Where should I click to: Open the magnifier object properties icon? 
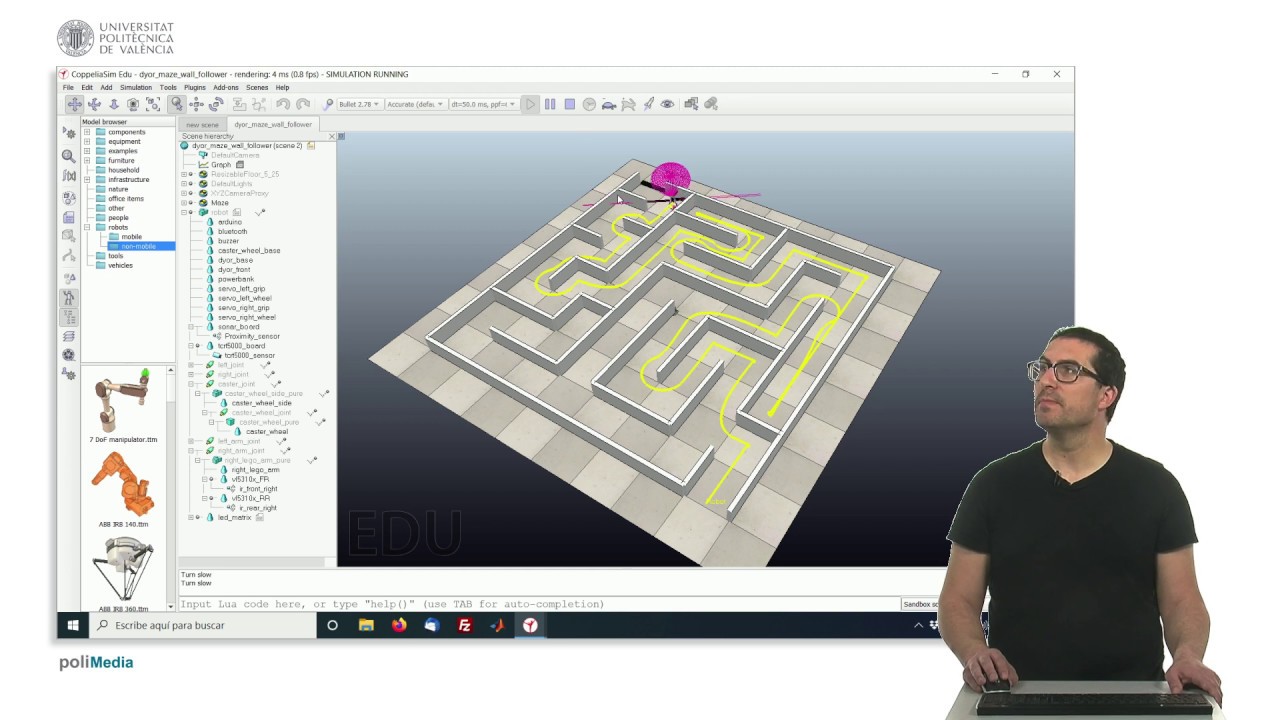69,156
